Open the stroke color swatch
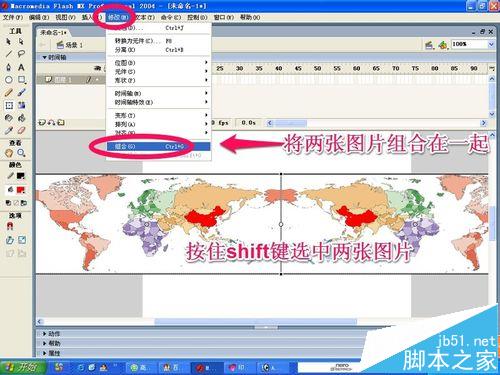500x375 pixels. coord(21,176)
